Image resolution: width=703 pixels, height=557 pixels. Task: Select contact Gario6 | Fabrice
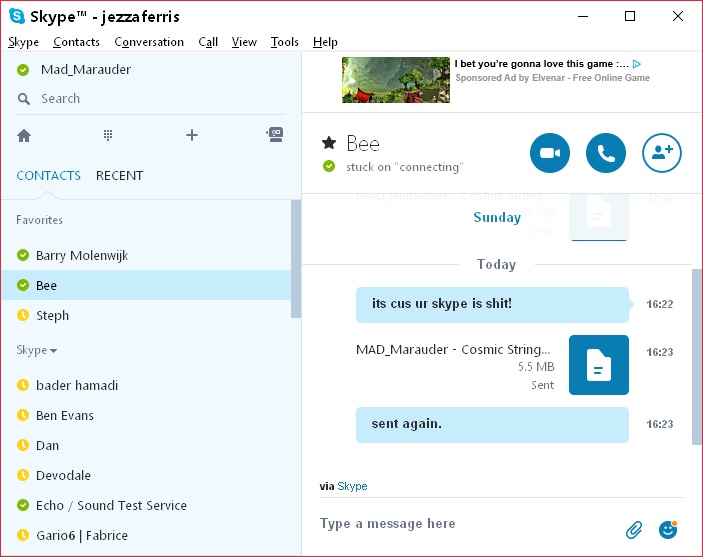[x=146, y=535]
